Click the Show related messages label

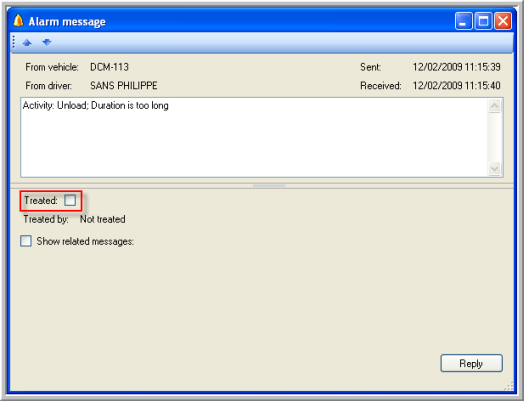(85, 241)
